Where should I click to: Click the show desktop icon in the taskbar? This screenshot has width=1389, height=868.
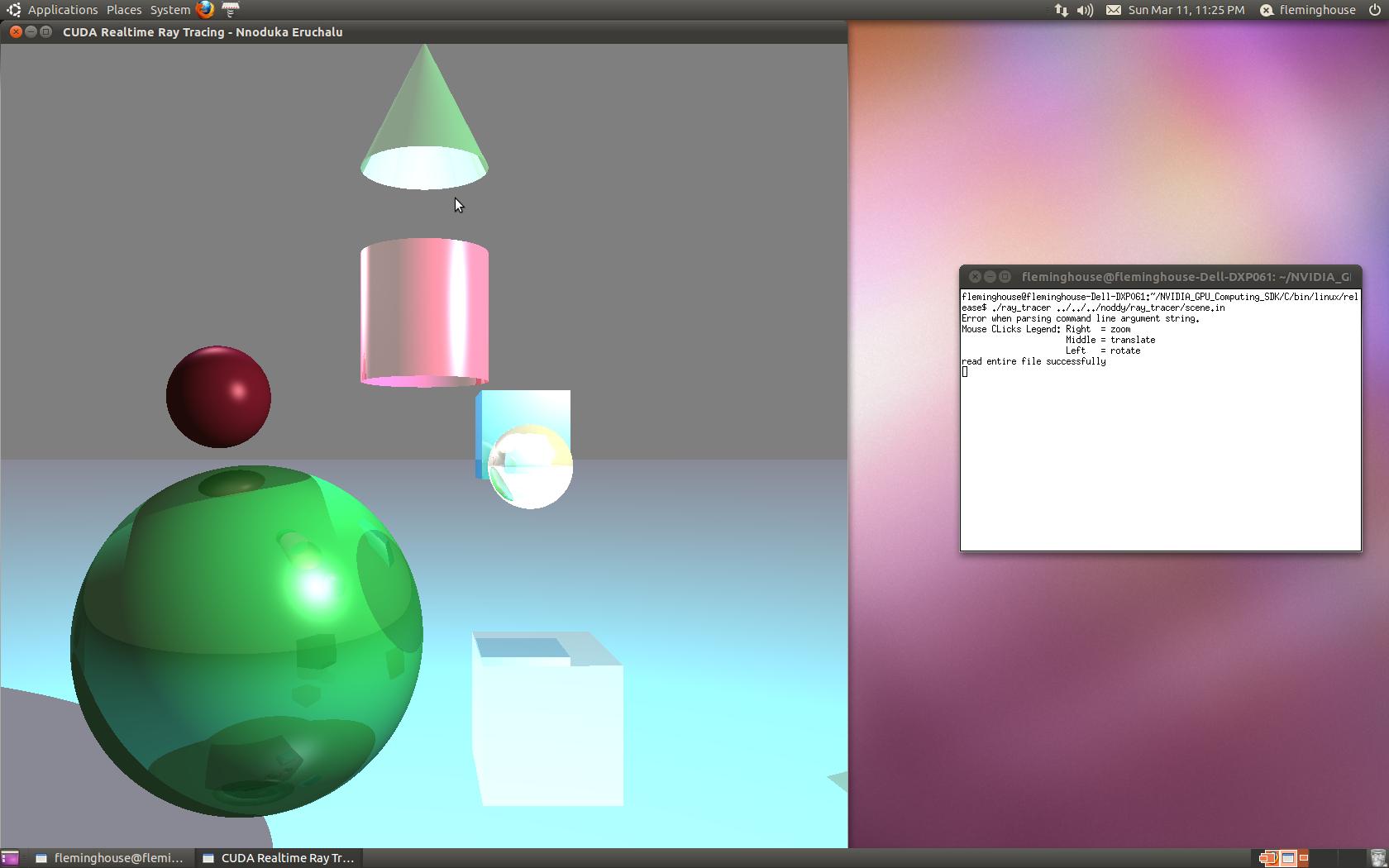(x=11, y=858)
